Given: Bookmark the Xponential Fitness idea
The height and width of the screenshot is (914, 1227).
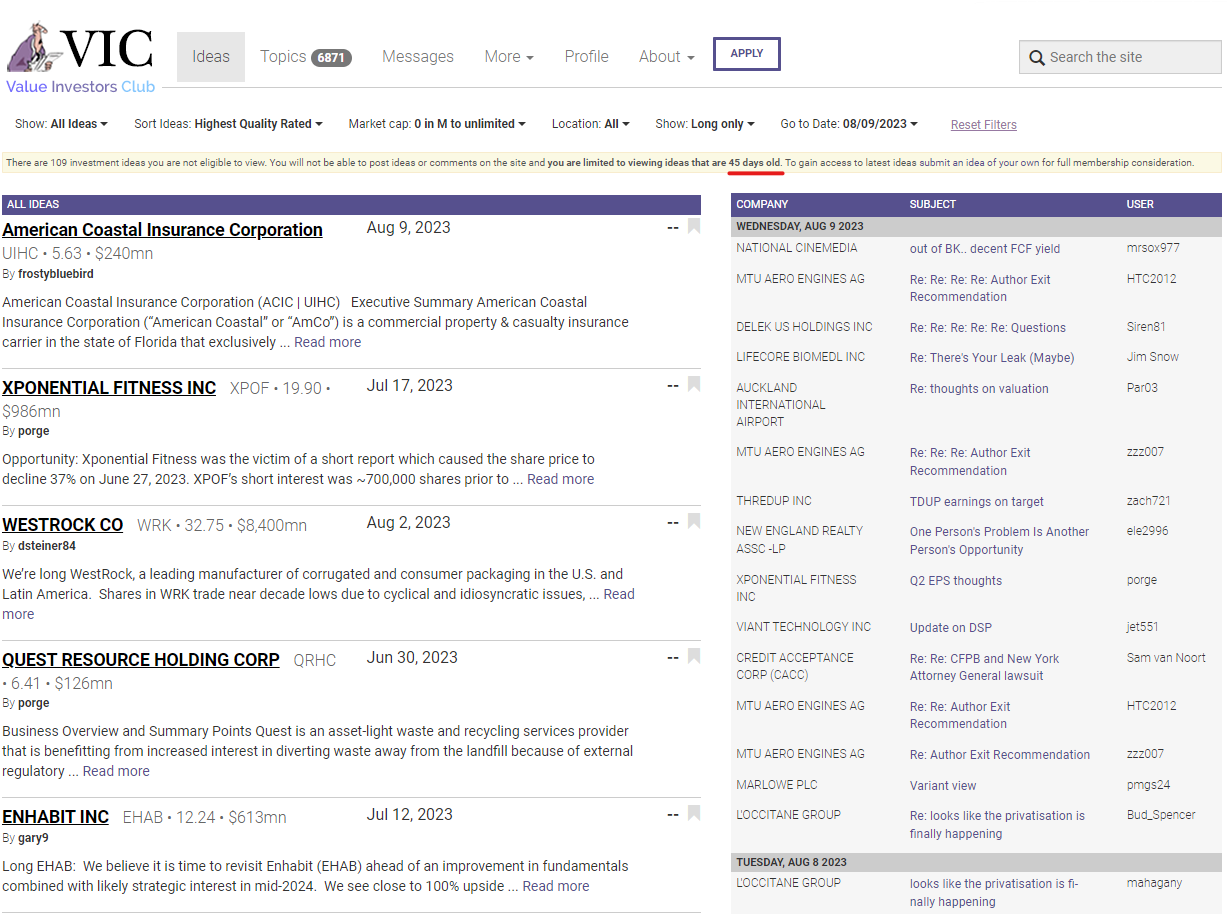Looking at the screenshot, I should coord(694,385).
